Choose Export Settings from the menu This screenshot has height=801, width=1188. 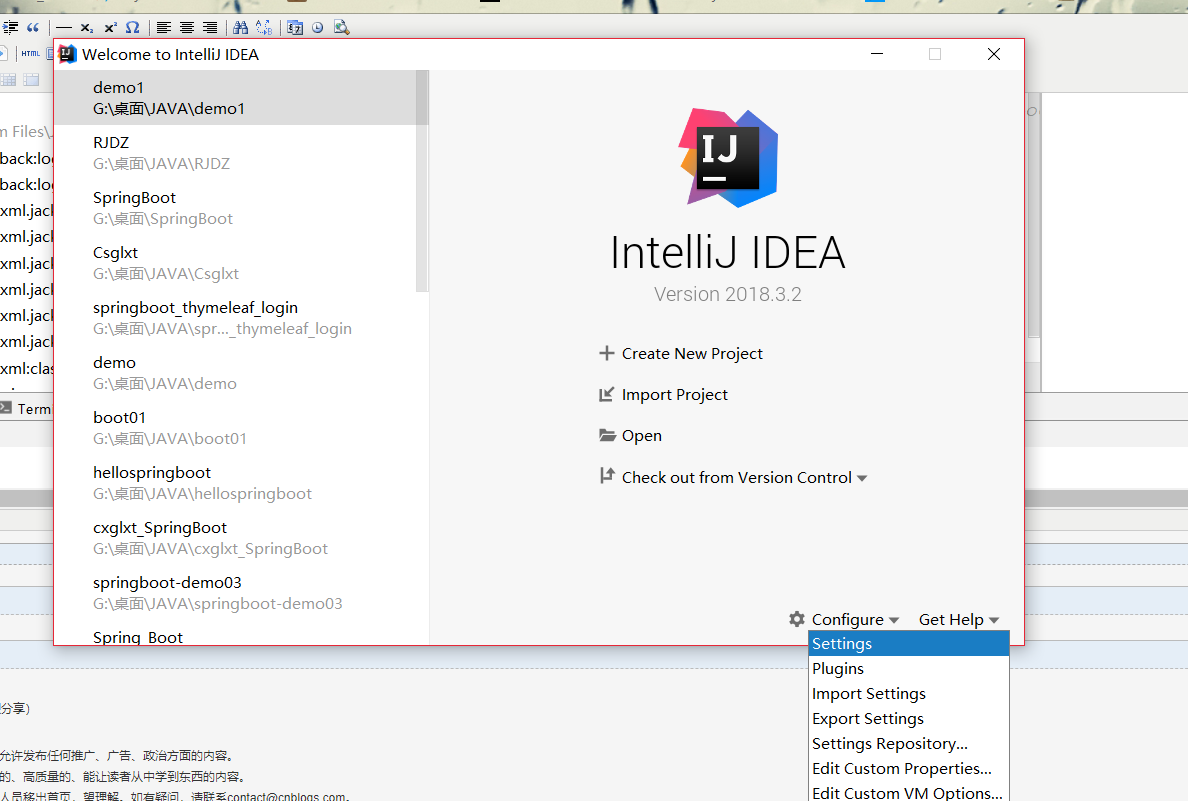coord(909,718)
